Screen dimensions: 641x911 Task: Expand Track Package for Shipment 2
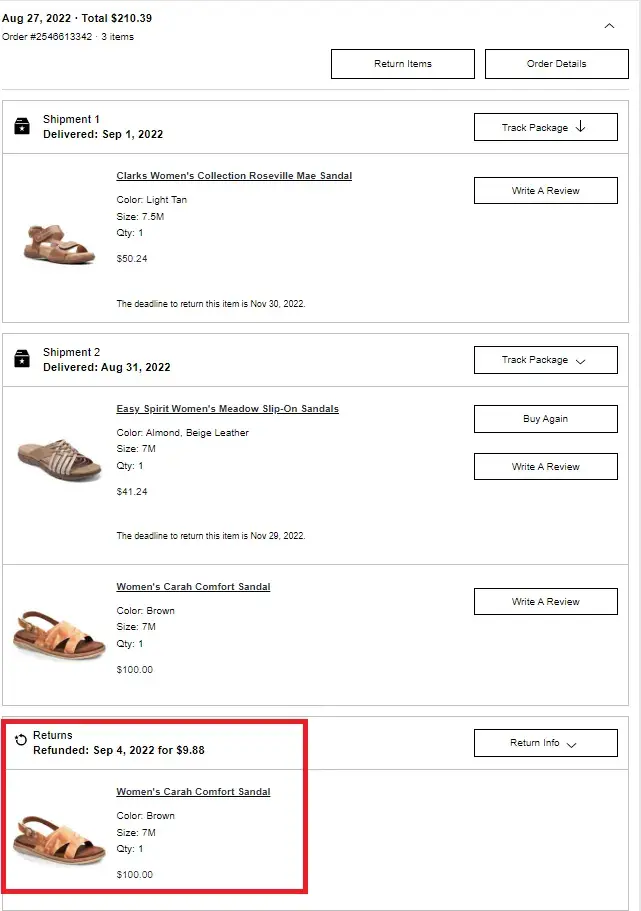tap(545, 360)
